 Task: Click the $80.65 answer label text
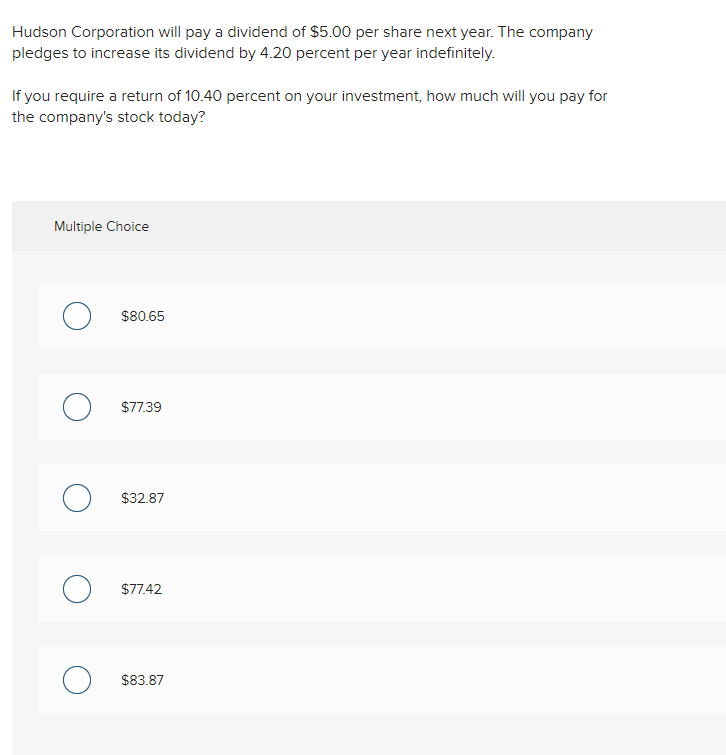coord(142,316)
